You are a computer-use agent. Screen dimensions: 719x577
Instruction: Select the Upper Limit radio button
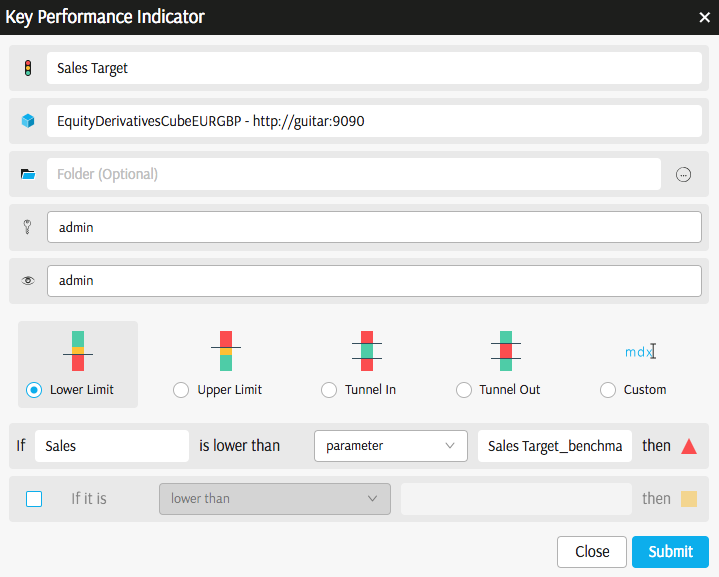tap(181, 390)
